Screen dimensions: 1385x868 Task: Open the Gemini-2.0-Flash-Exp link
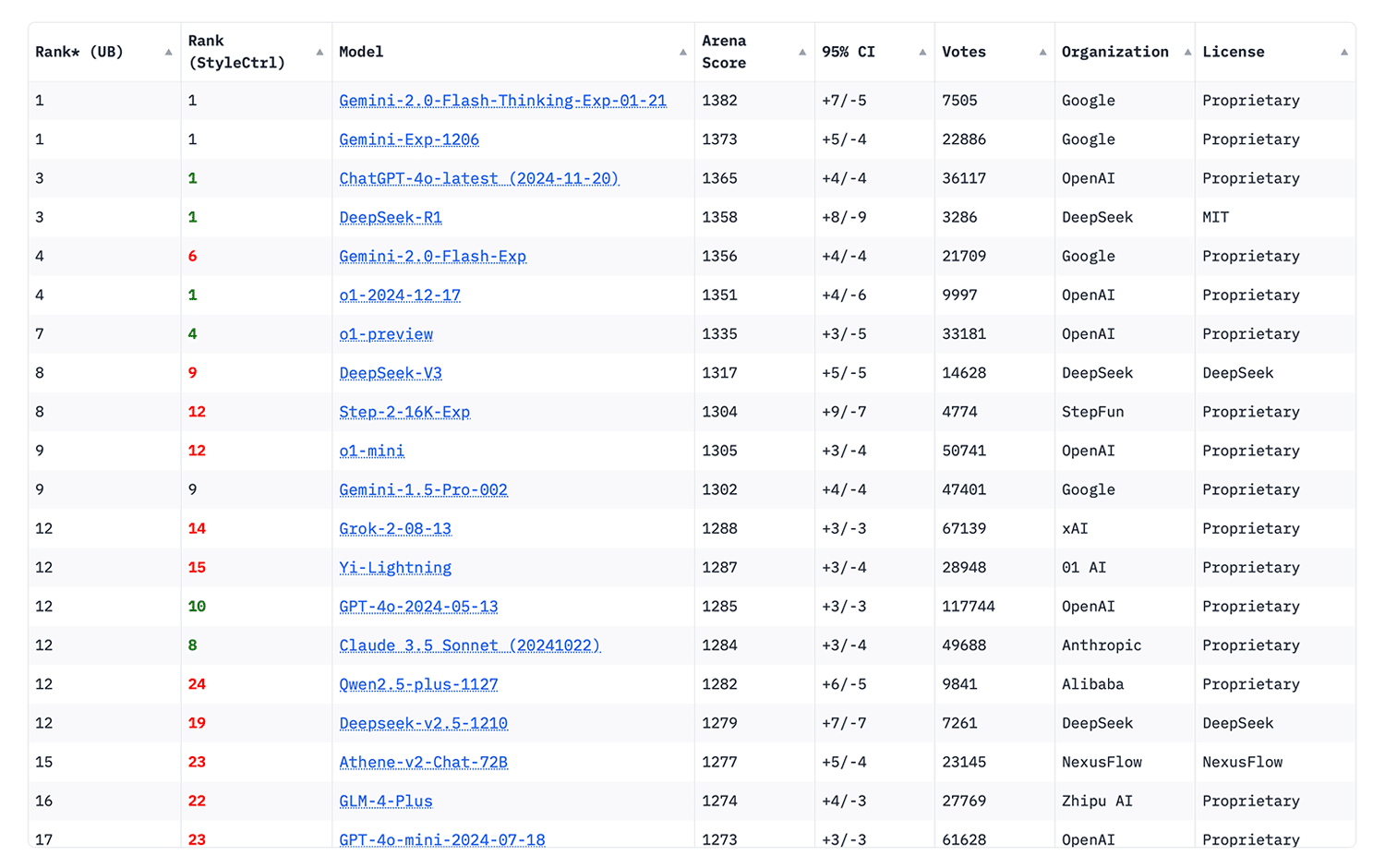coord(432,256)
